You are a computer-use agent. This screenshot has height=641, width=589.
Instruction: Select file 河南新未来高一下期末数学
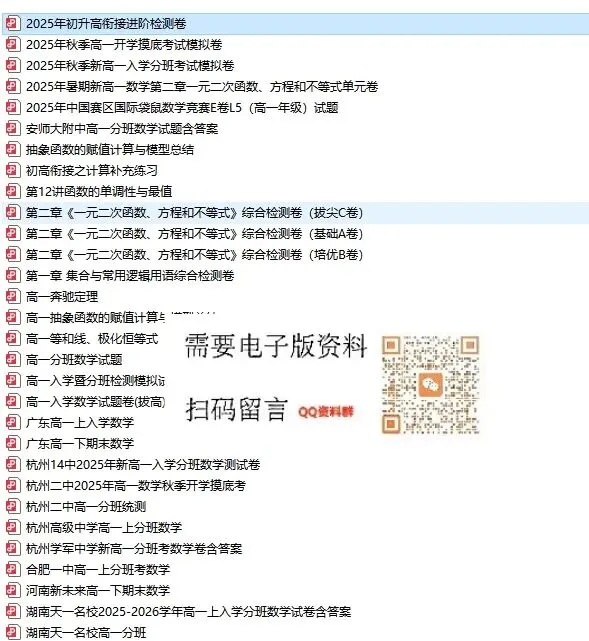pos(98,590)
